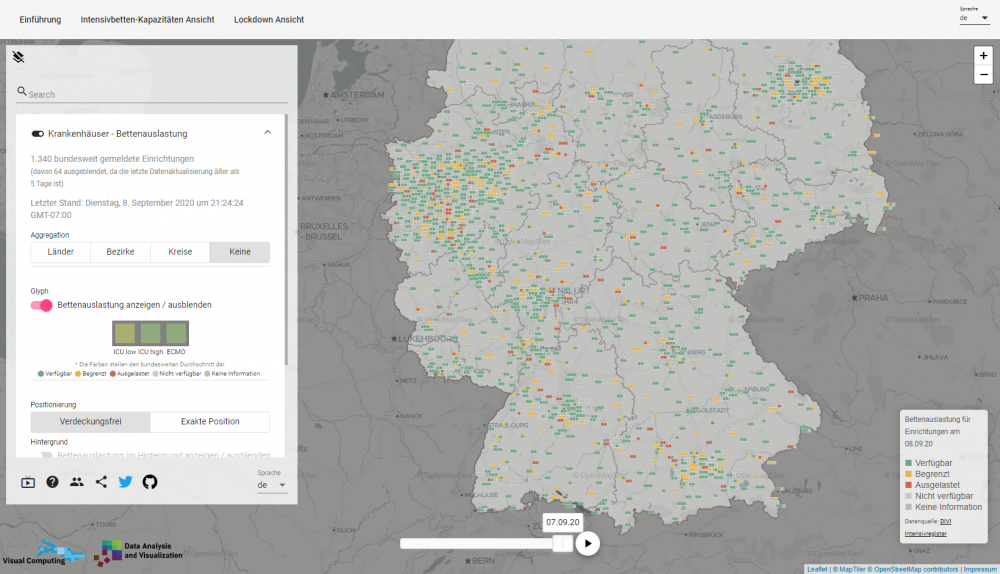Click the share icon

click(x=101, y=482)
